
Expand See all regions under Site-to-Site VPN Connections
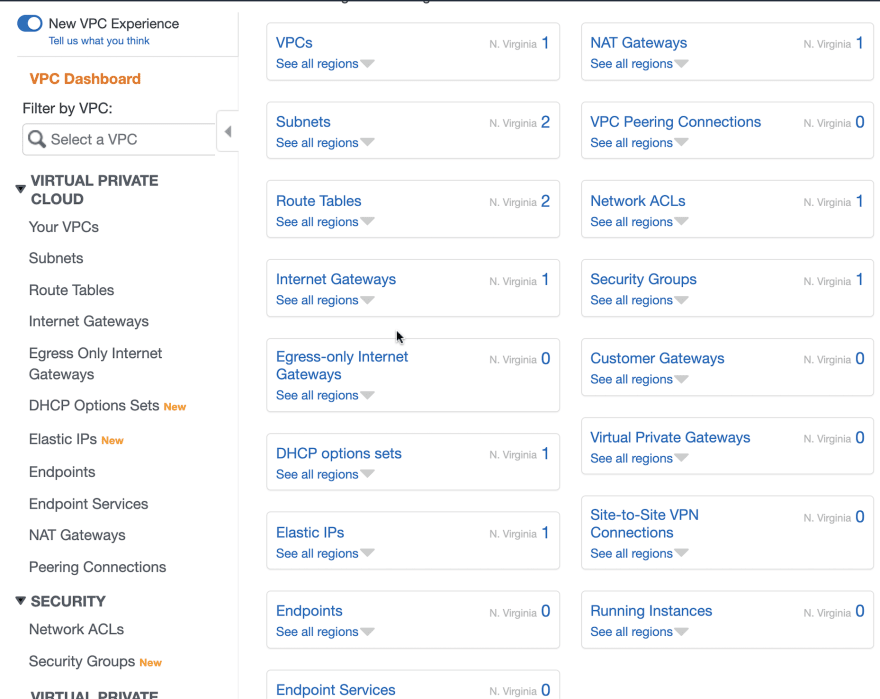(639, 553)
